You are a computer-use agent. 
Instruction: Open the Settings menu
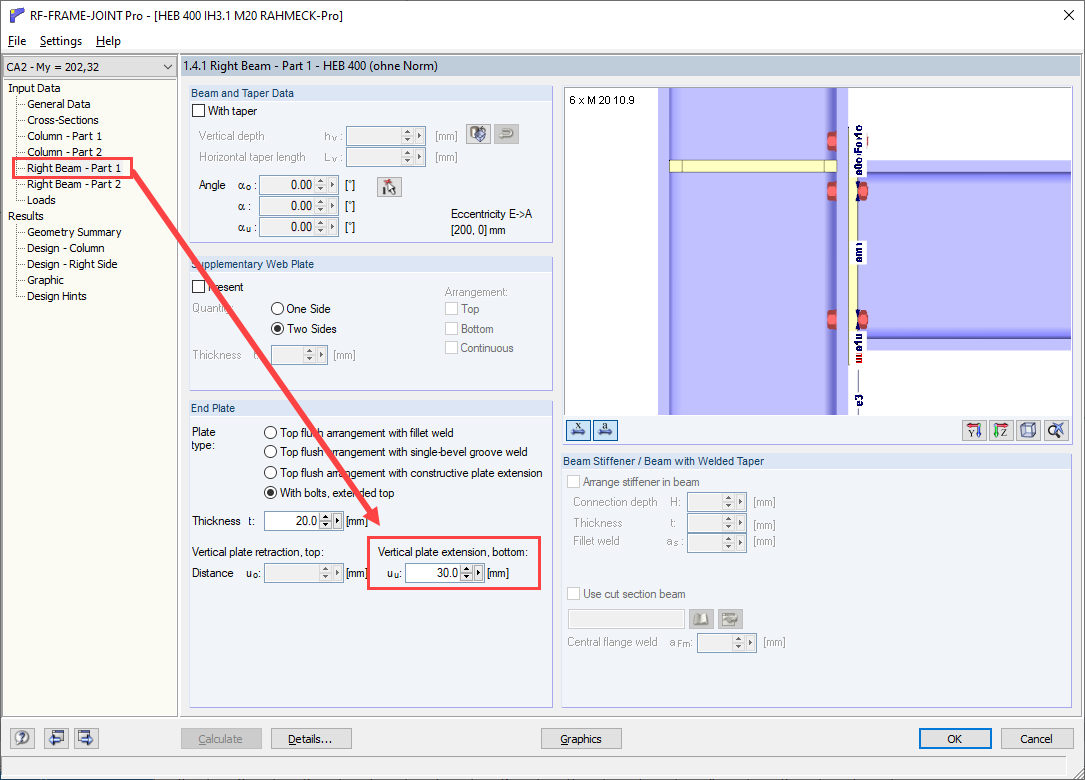tap(61, 41)
